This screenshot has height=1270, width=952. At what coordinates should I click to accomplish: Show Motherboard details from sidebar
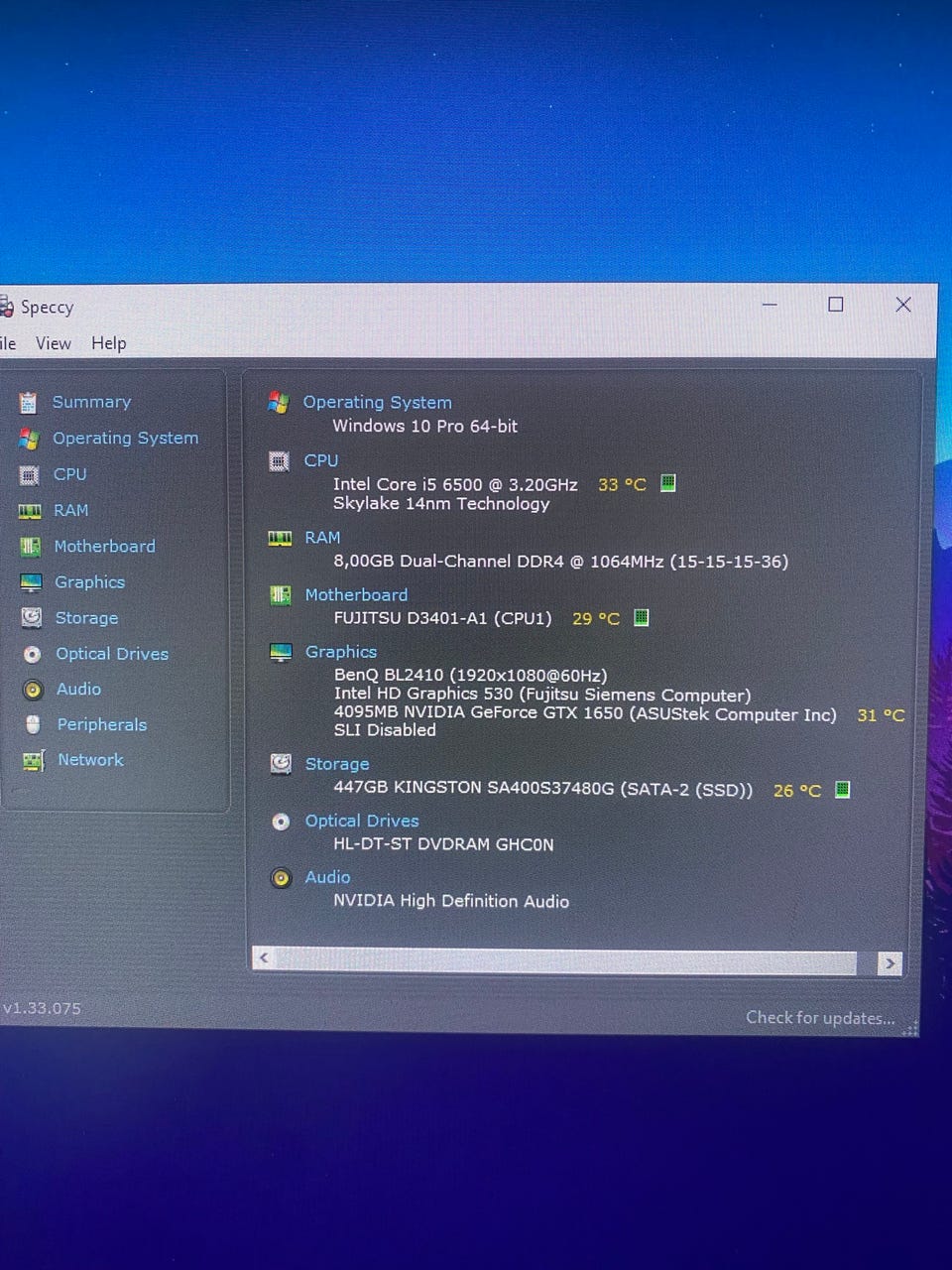click(x=104, y=547)
